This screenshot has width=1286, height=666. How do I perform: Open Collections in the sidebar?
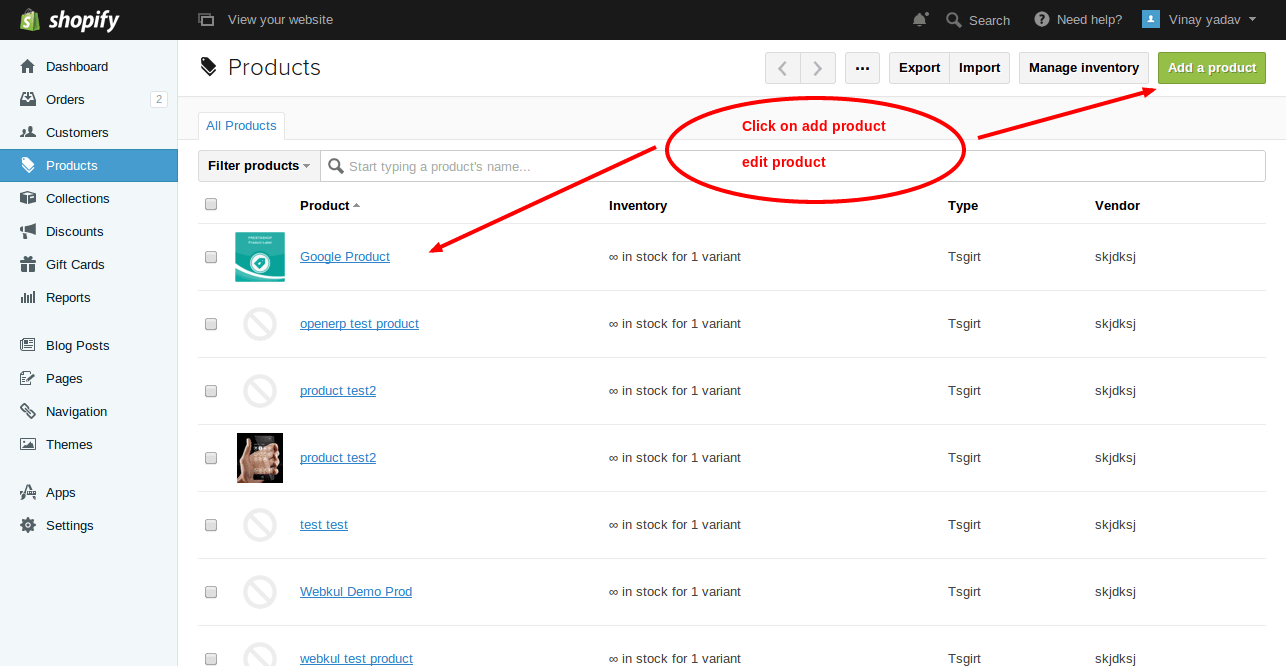click(x=89, y=198)
